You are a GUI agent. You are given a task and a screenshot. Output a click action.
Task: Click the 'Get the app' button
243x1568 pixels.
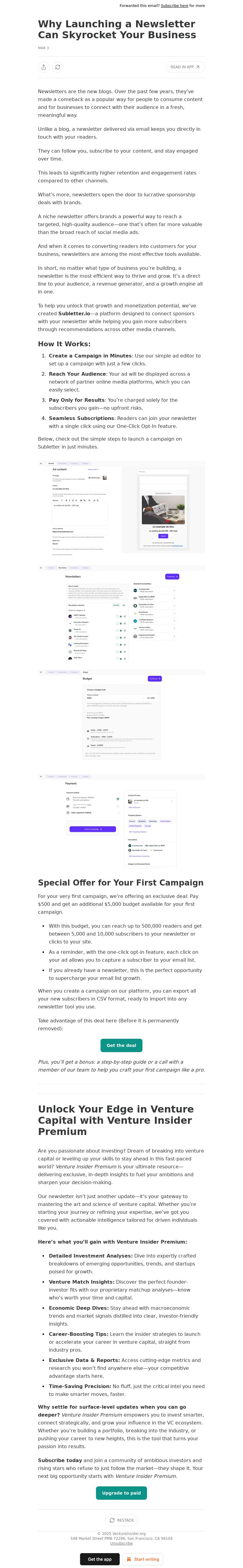[x=100, y=1559]
